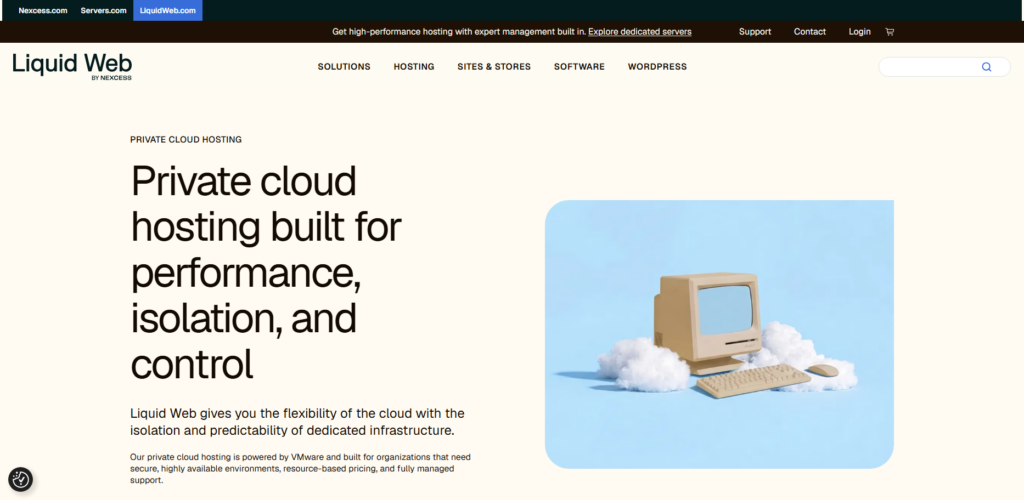
Task: Go to Liquid Web home logo
Action: point(72,67)
